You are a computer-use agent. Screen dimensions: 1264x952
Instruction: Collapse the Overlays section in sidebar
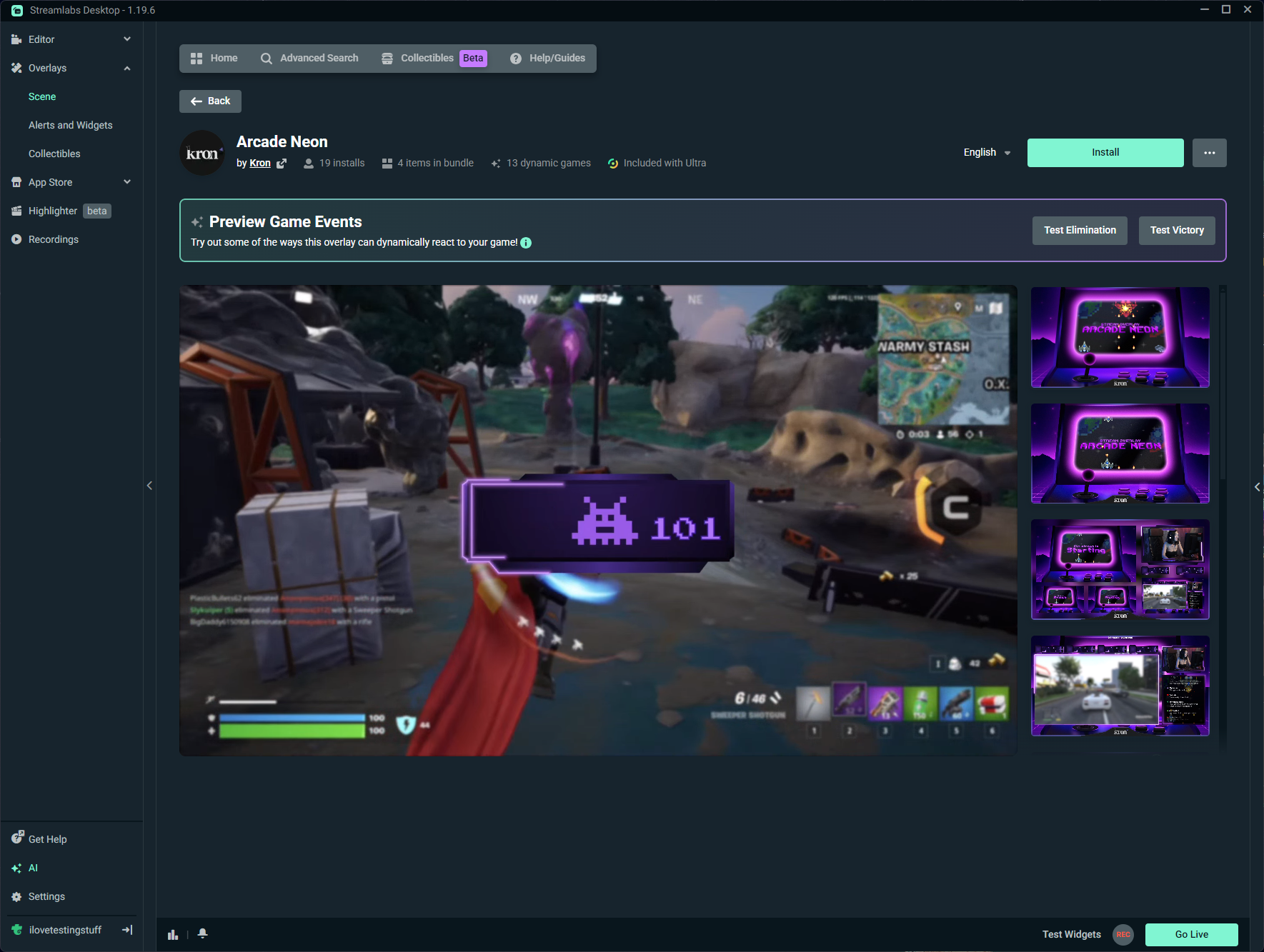click(x=126, y=68)
